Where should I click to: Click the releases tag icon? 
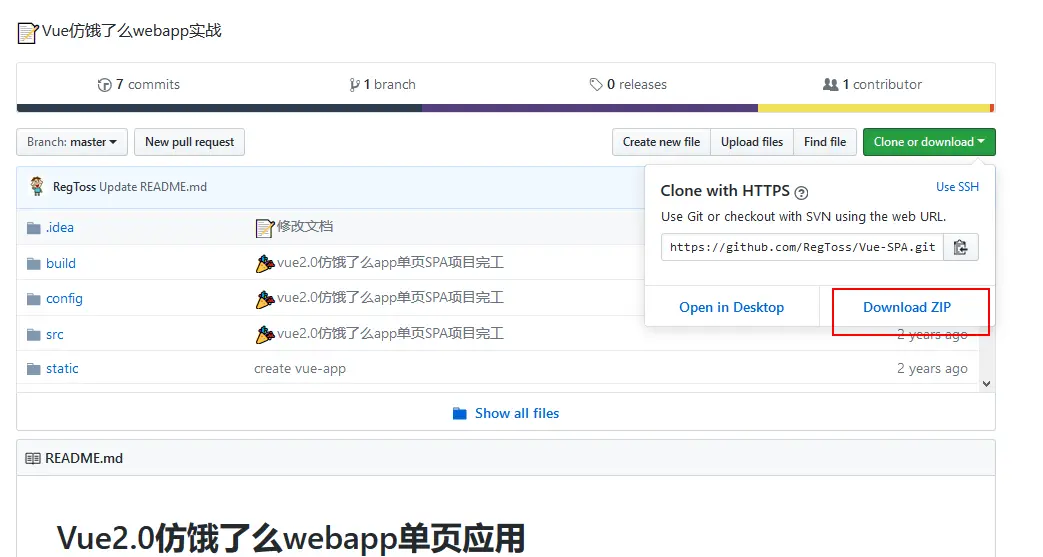point(595,85)
